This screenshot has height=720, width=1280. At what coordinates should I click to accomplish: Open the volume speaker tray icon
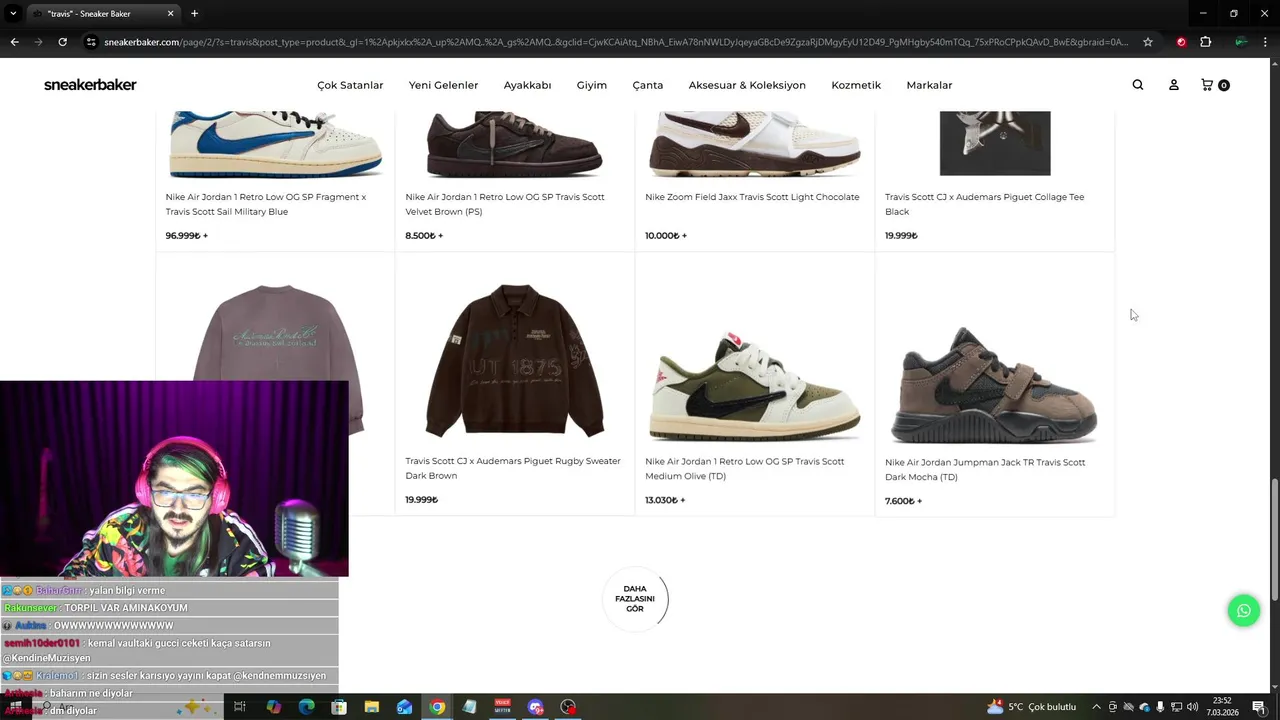pos(1192,707)
